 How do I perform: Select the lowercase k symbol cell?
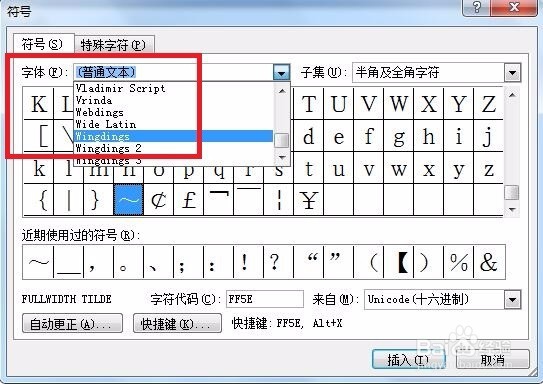pyautogui.click(x=38, y=169)
